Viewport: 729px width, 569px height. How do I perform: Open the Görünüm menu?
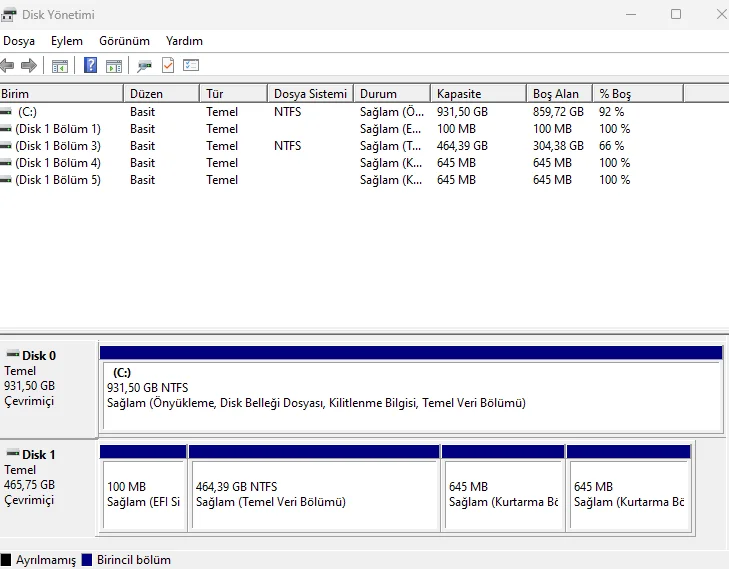tap(124, 41)
